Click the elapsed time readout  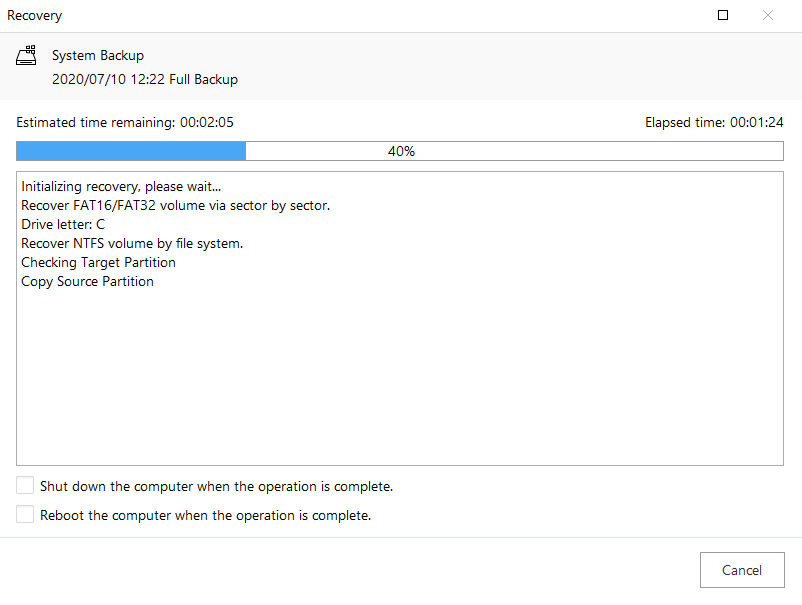[x=714, y=122]
